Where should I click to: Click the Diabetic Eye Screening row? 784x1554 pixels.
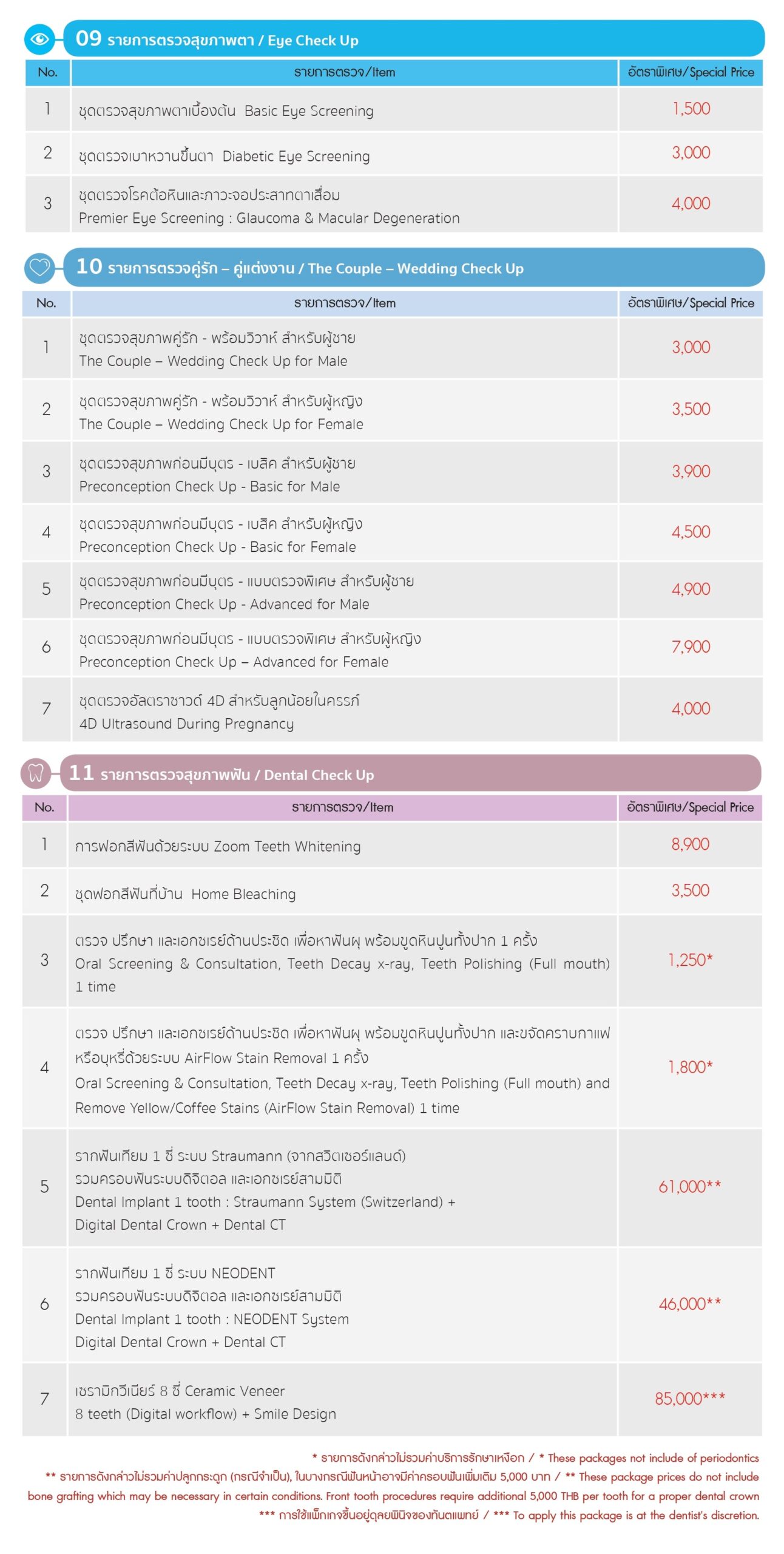click(x=224, y=156)
